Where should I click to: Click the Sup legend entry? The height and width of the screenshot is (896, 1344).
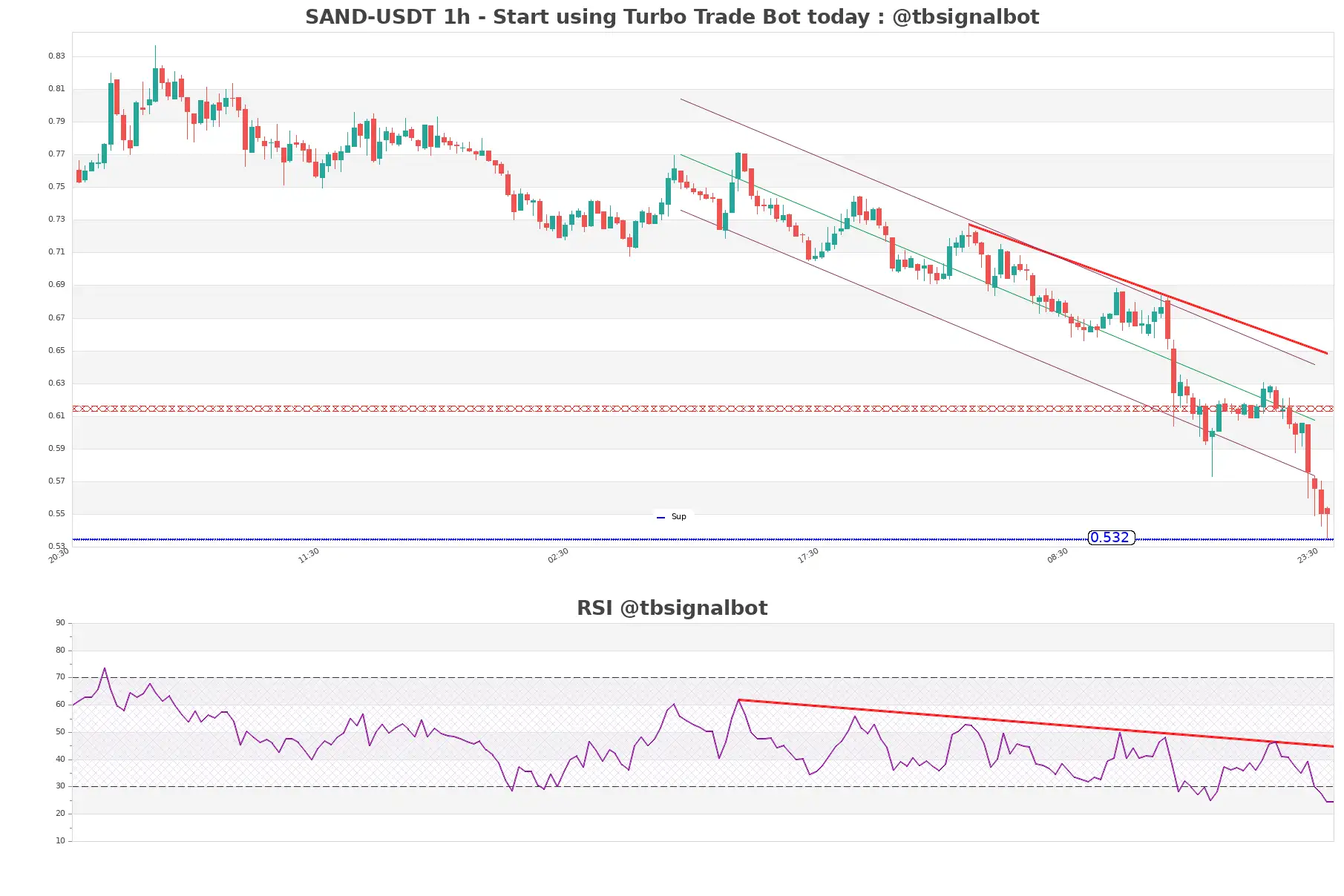pos(672,517)
